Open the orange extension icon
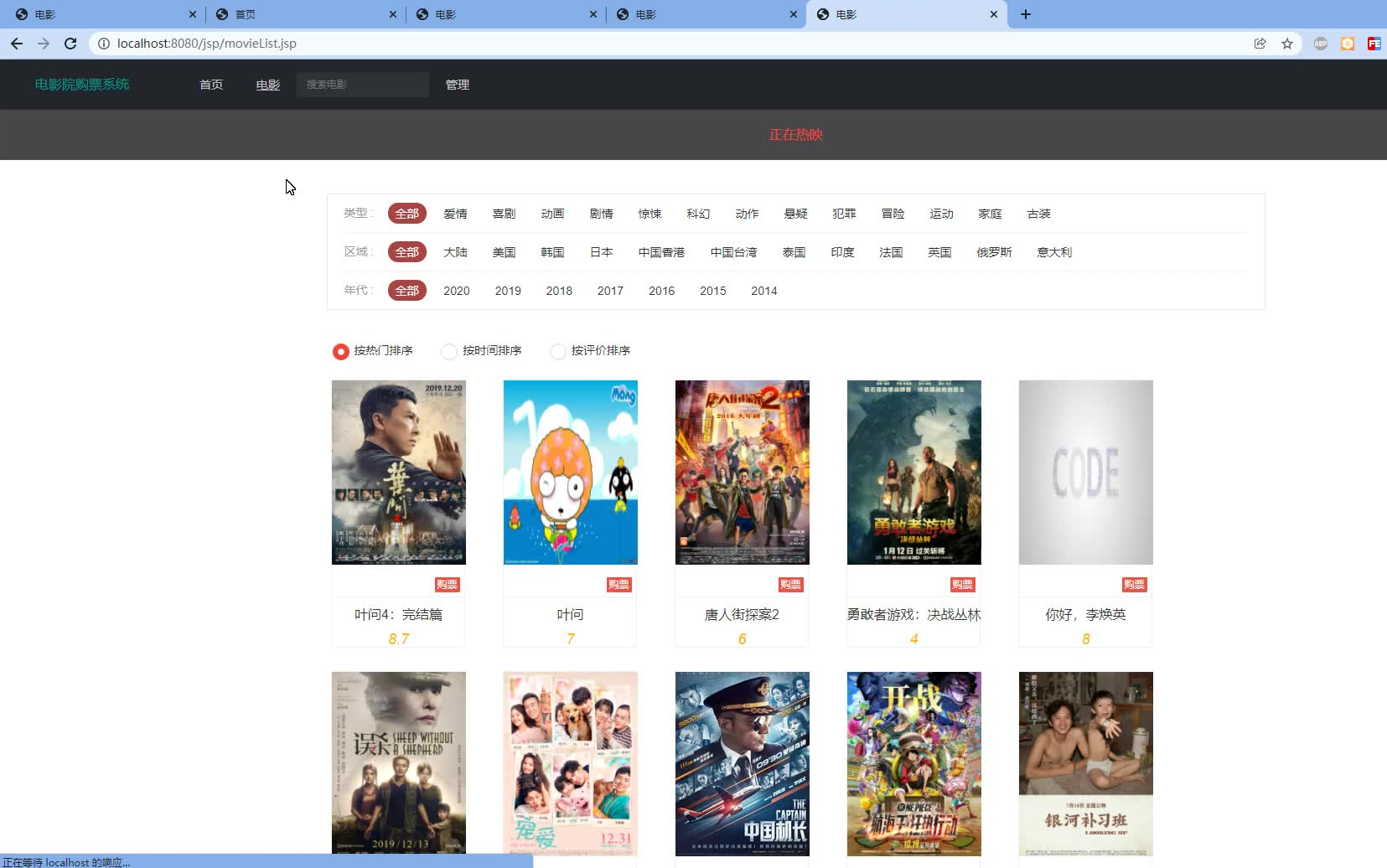The height and width of the screenshot is (868, 1387). click(1348, 44)
